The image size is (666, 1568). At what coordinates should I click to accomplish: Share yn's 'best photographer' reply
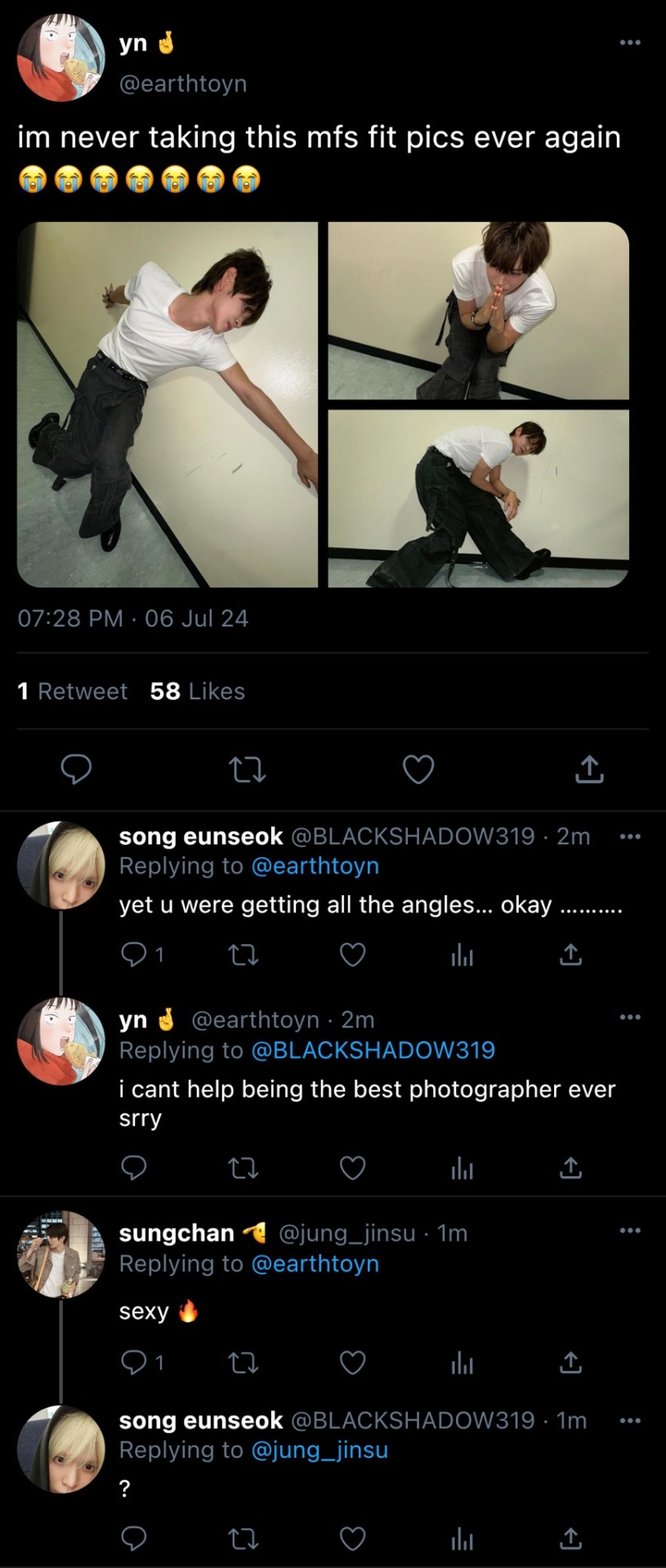coord(570,1169)
